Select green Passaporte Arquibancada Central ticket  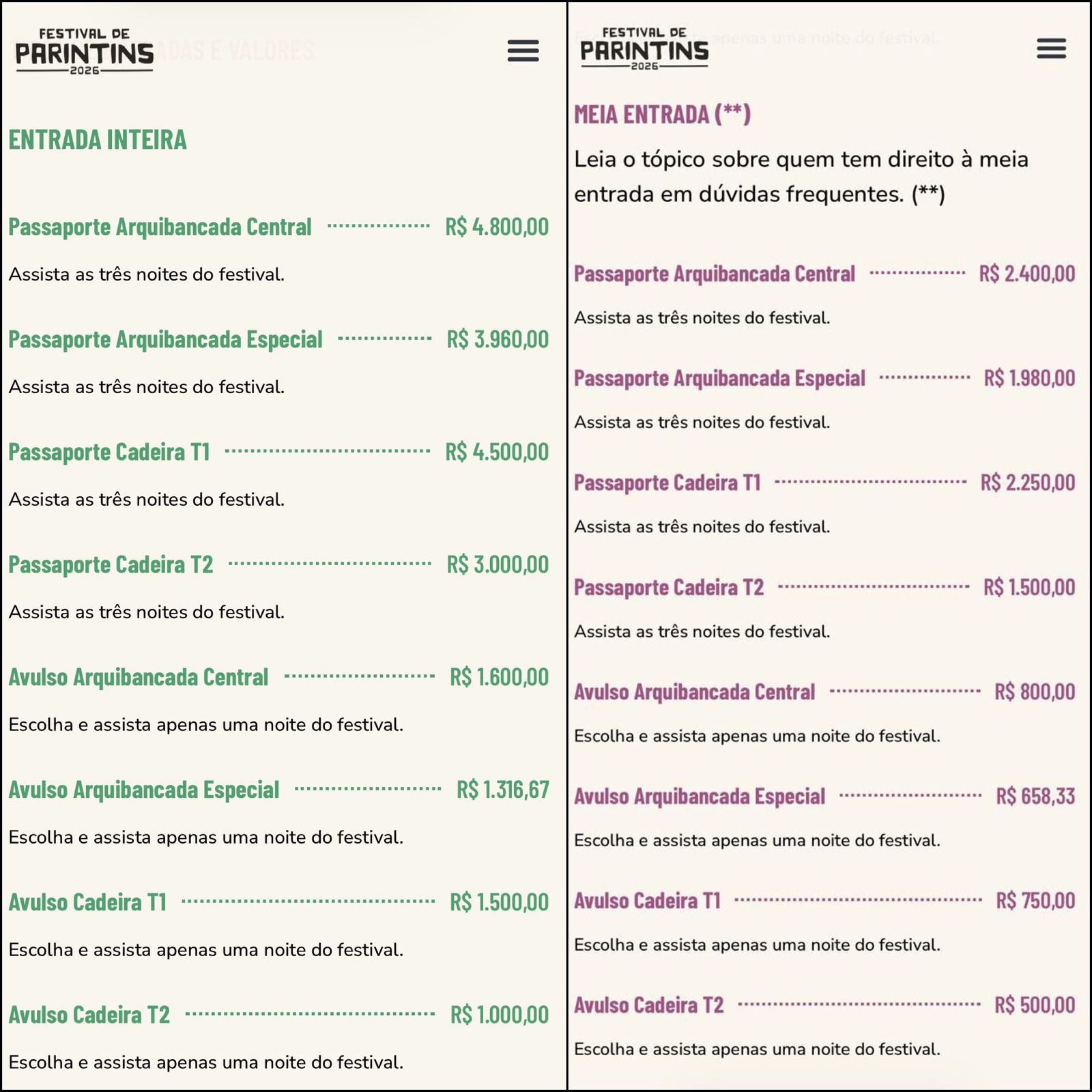[160, 227]
